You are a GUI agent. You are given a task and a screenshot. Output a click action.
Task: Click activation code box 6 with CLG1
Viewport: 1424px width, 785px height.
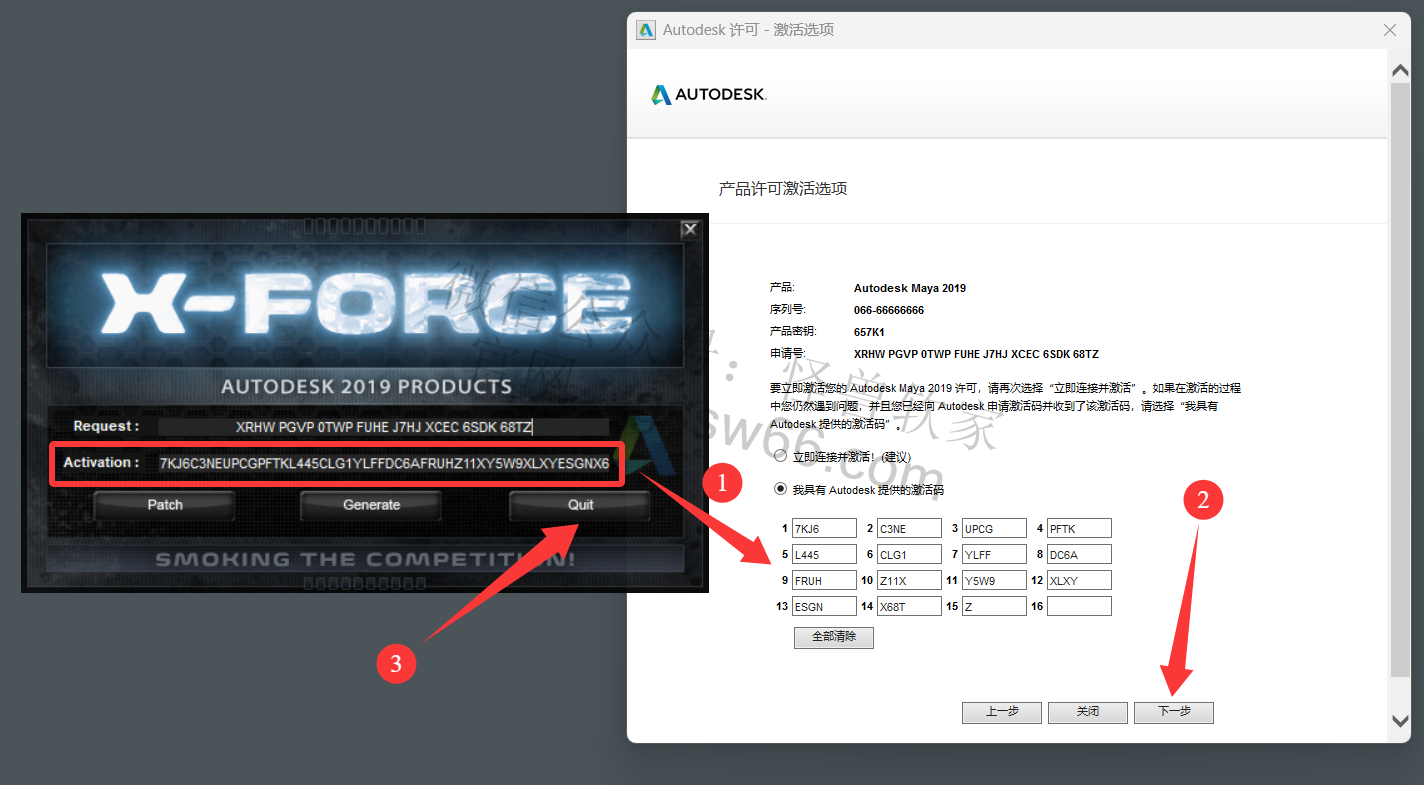pyautogui.click(x=909, y=555)
